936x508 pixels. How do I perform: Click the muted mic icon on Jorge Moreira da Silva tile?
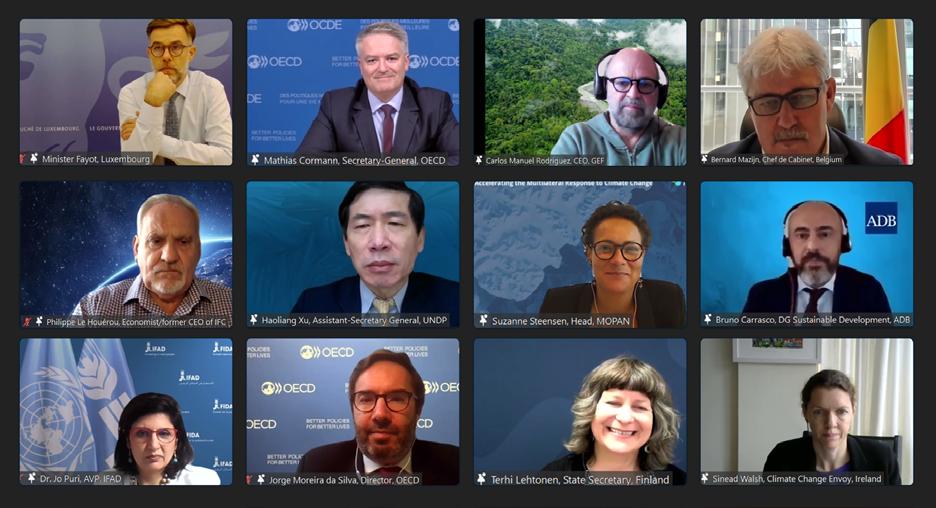pyautogui.click(x=250, y=479)
